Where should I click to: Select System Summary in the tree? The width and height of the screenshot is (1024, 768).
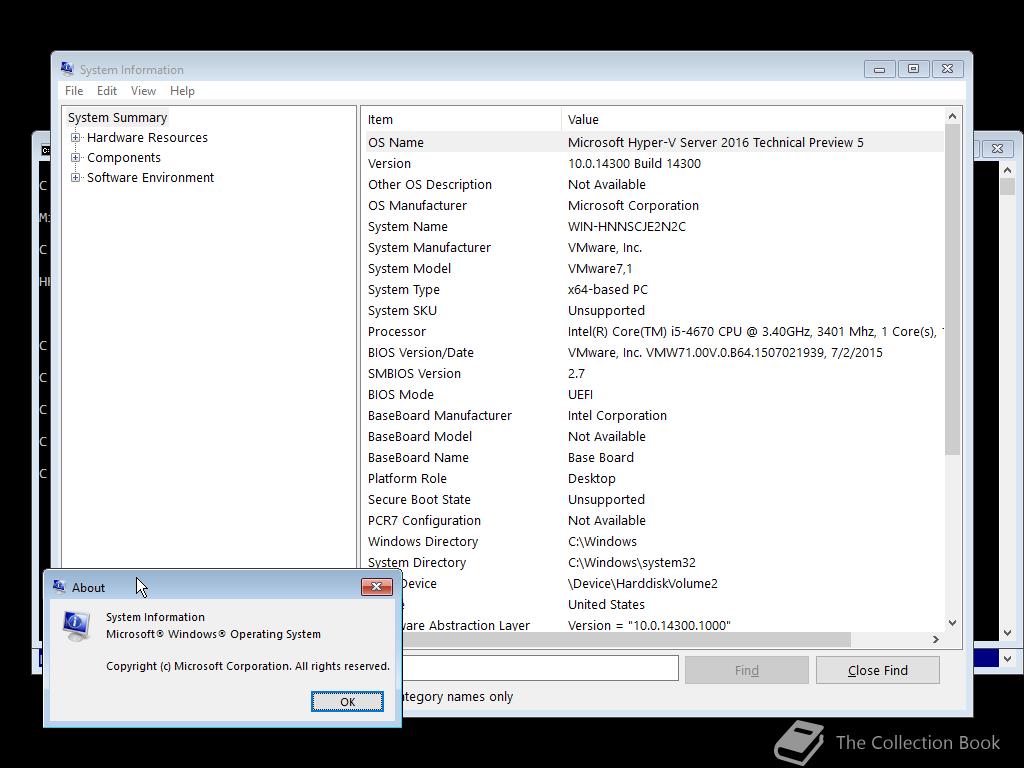pos(118,118)
